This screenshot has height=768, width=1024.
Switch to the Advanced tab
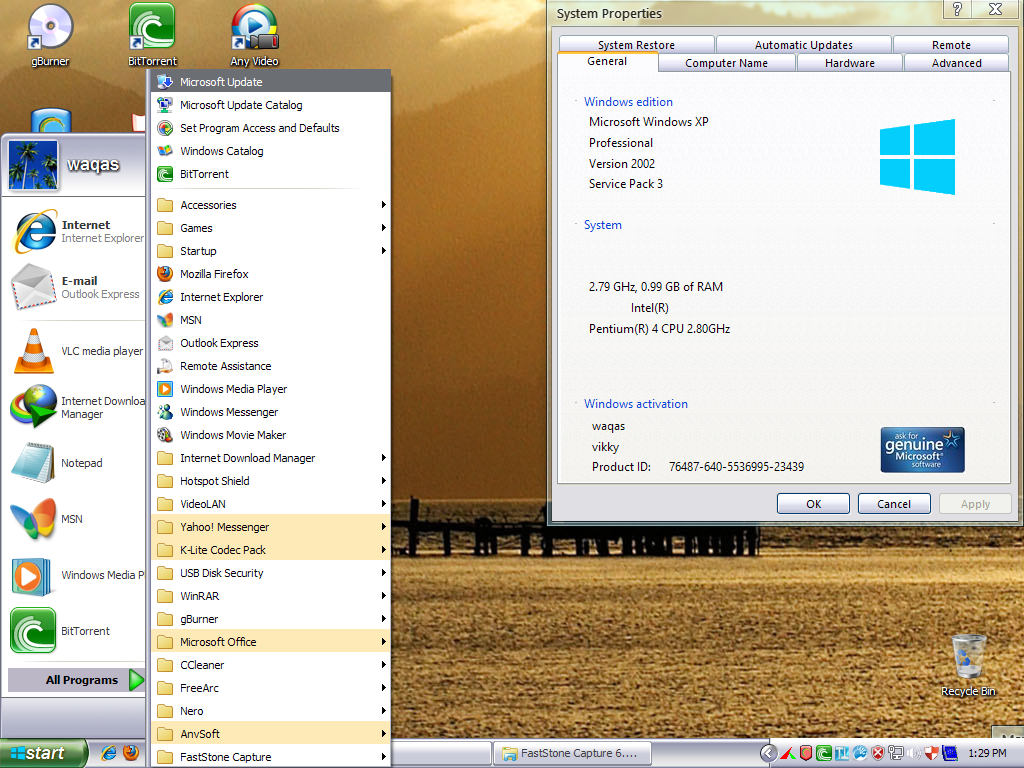[x=956, y=63]
